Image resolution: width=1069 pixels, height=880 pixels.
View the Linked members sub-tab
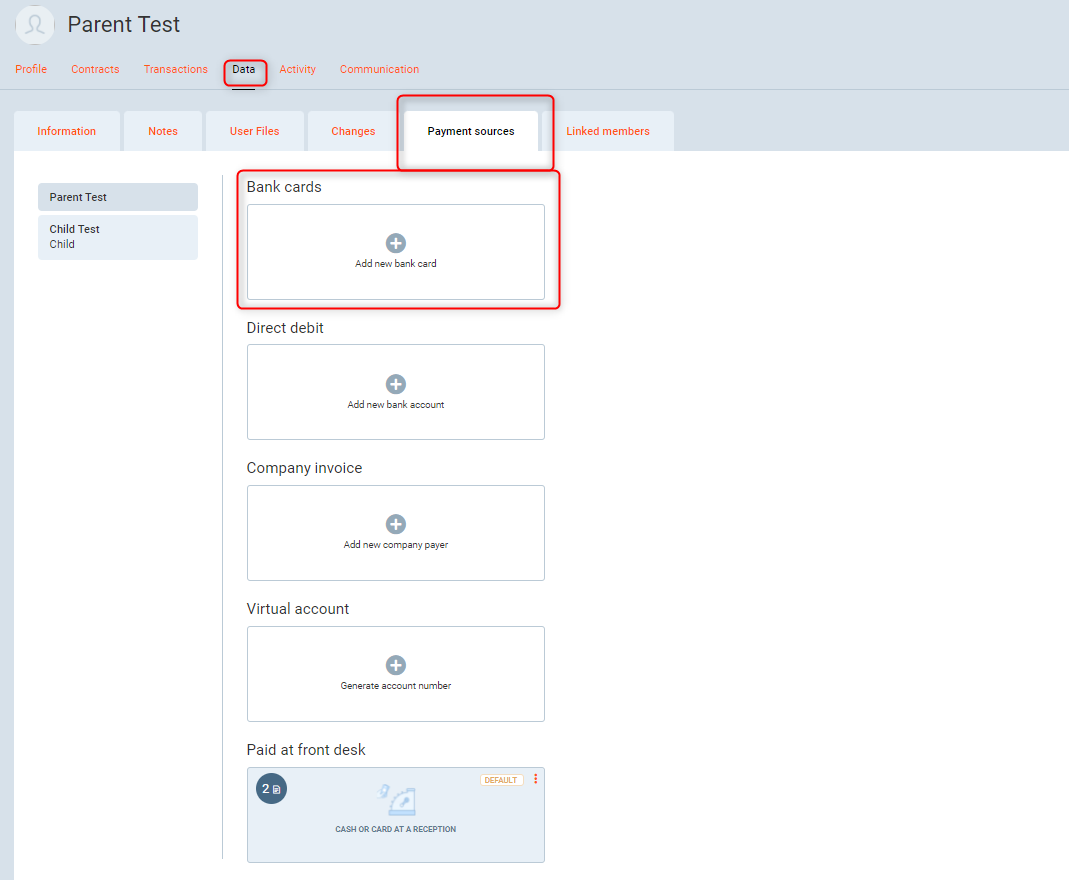tap(608, 131)
